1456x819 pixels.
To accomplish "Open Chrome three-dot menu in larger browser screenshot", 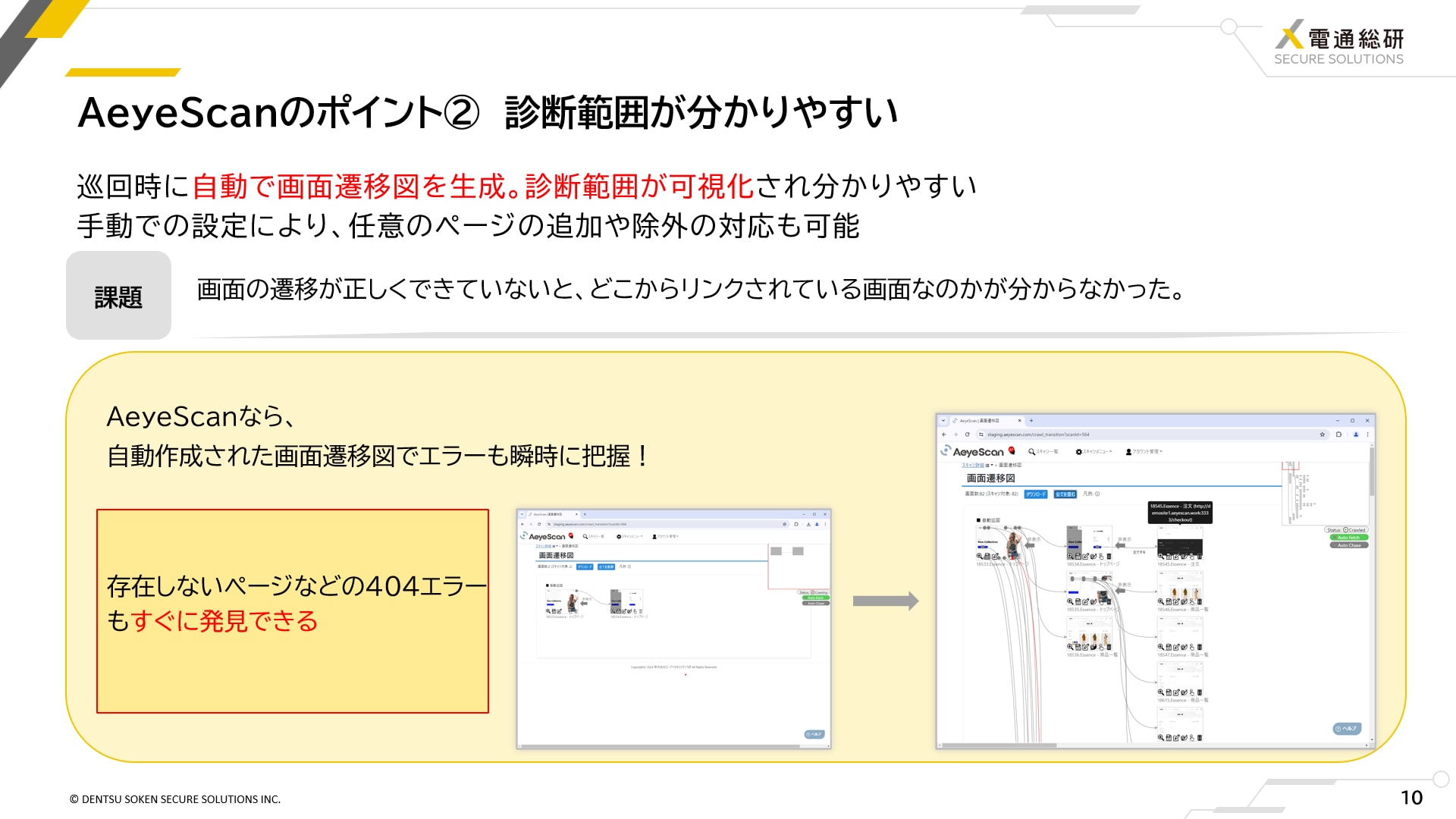I will (x=1367, y=435).
